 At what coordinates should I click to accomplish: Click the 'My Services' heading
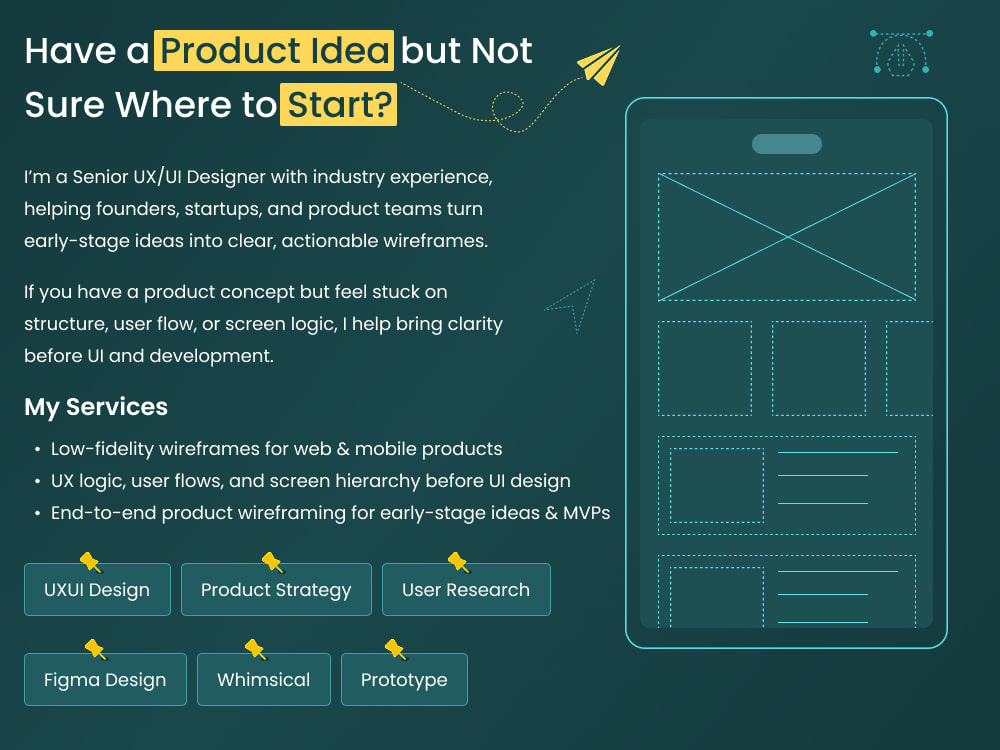click(x=96, y=407)
